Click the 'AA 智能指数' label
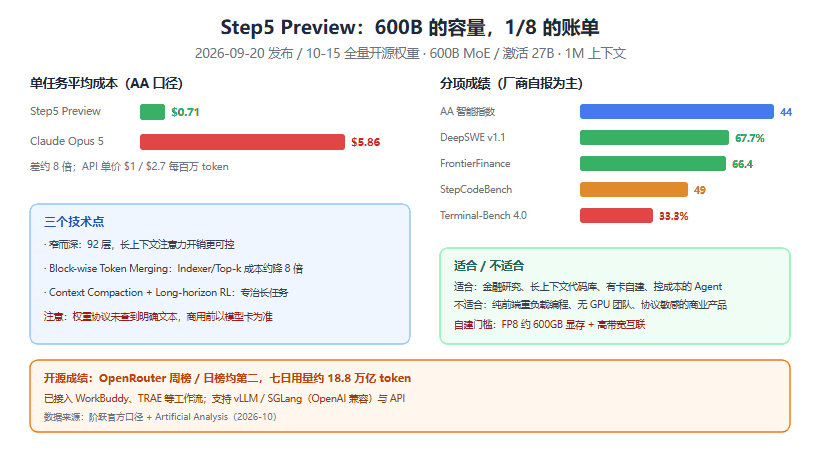This screenshot has width=820, height=470. 468,111
